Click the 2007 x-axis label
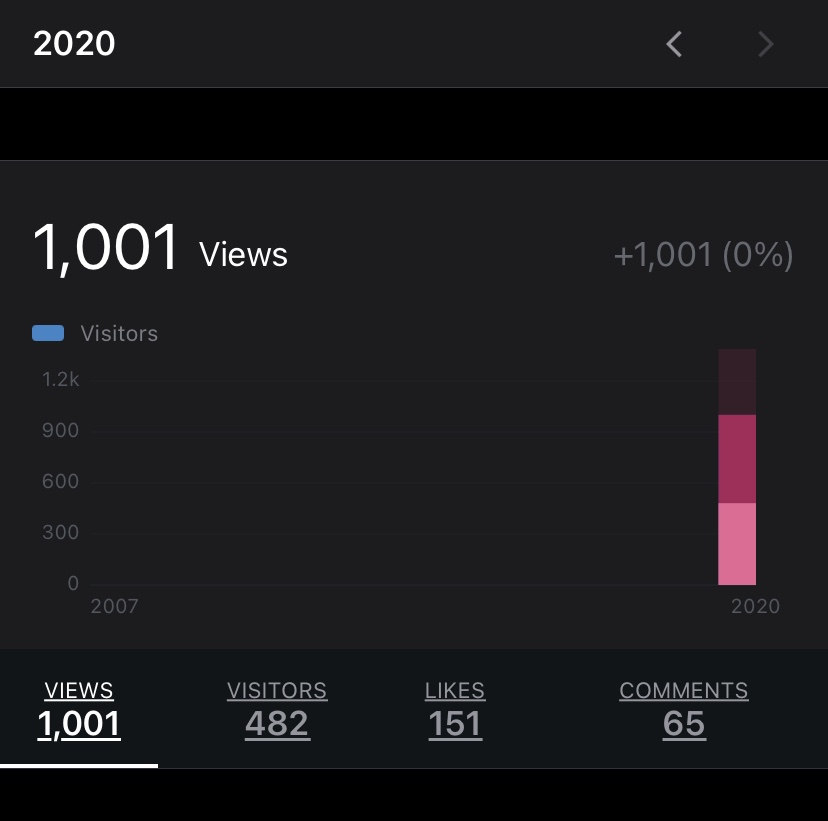 [114, 606]
